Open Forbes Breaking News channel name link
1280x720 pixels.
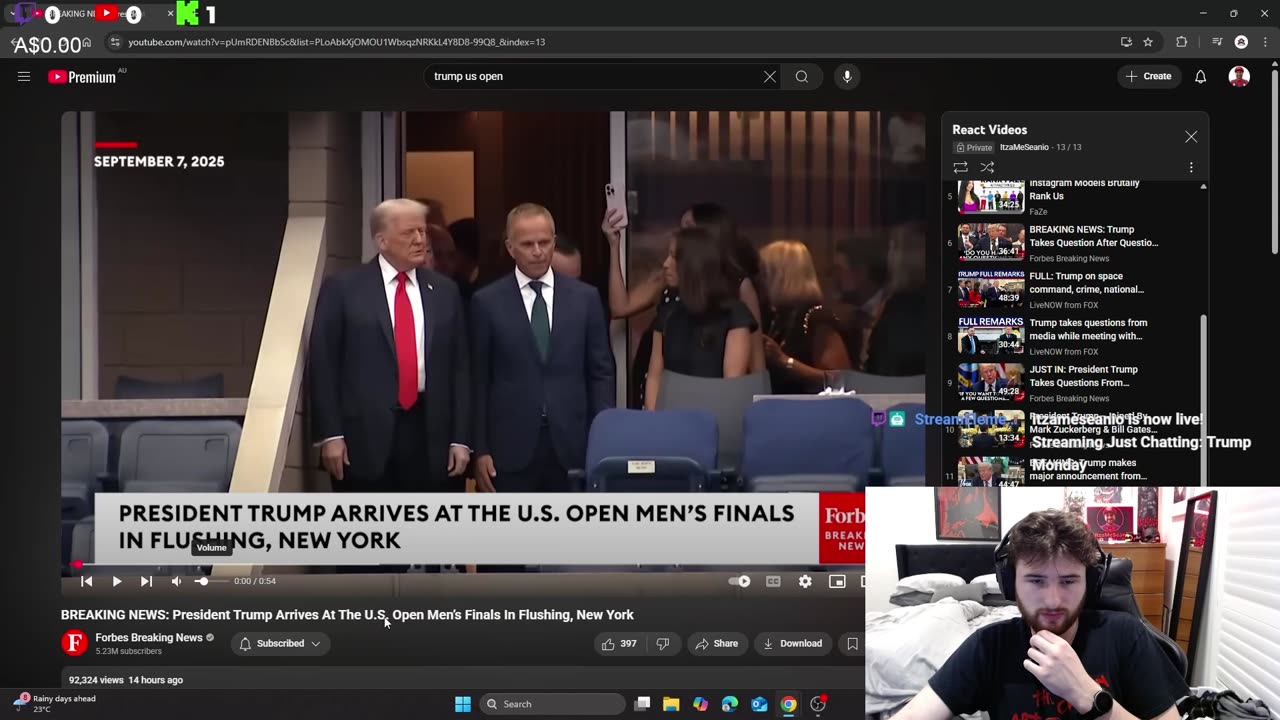click(149, 637)
